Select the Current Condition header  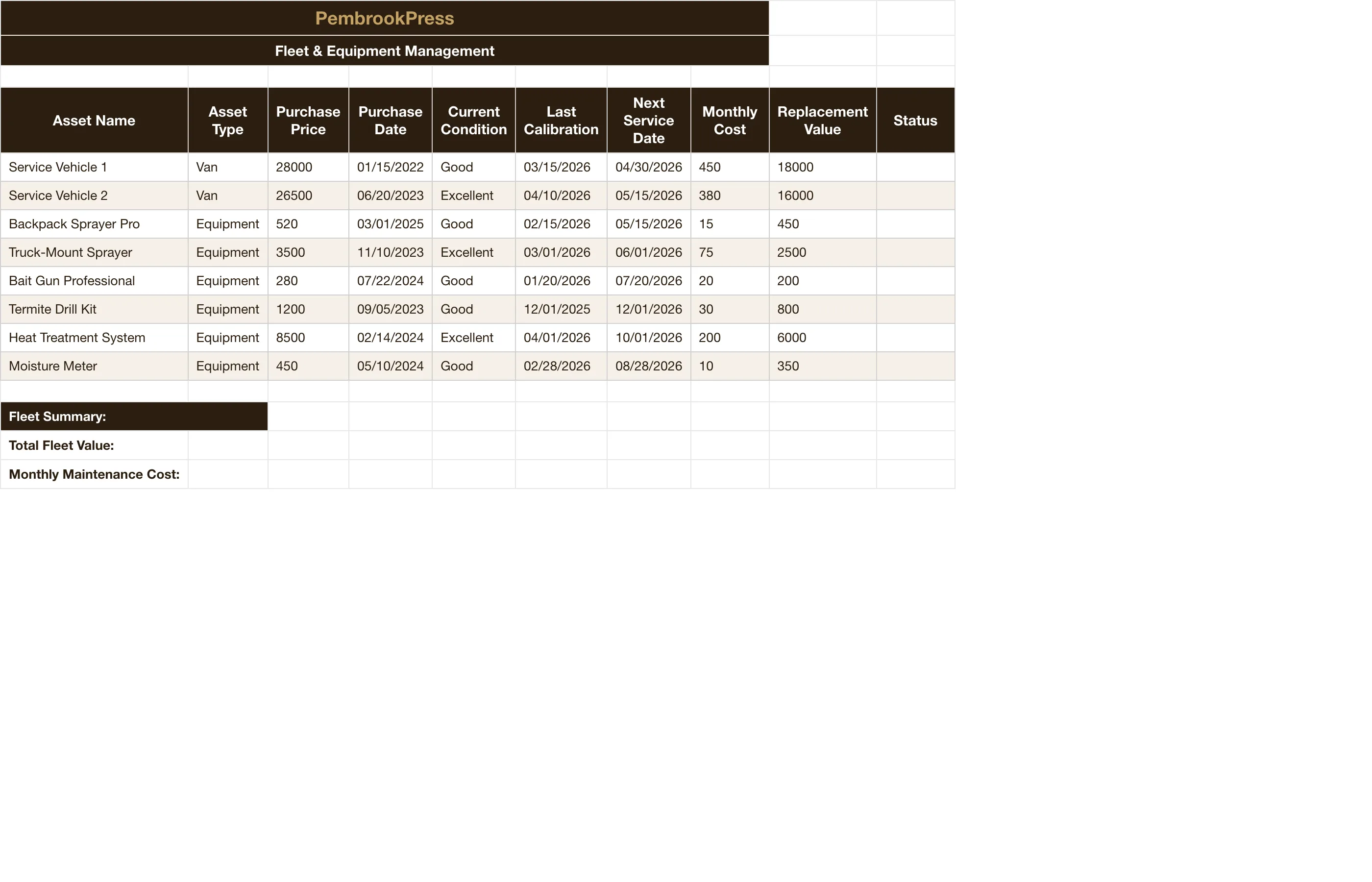pos(473,120)
